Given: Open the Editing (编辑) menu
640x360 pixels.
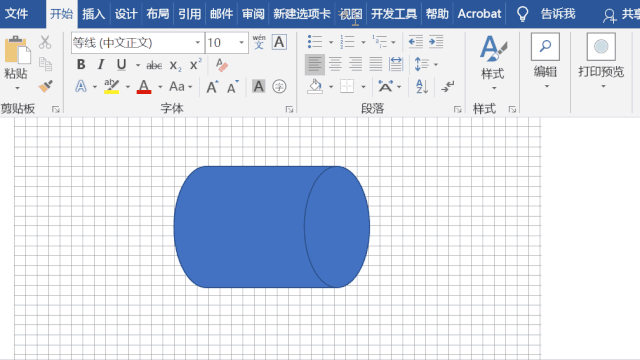Looking at the screenshot, I should [x=545, y=61].
